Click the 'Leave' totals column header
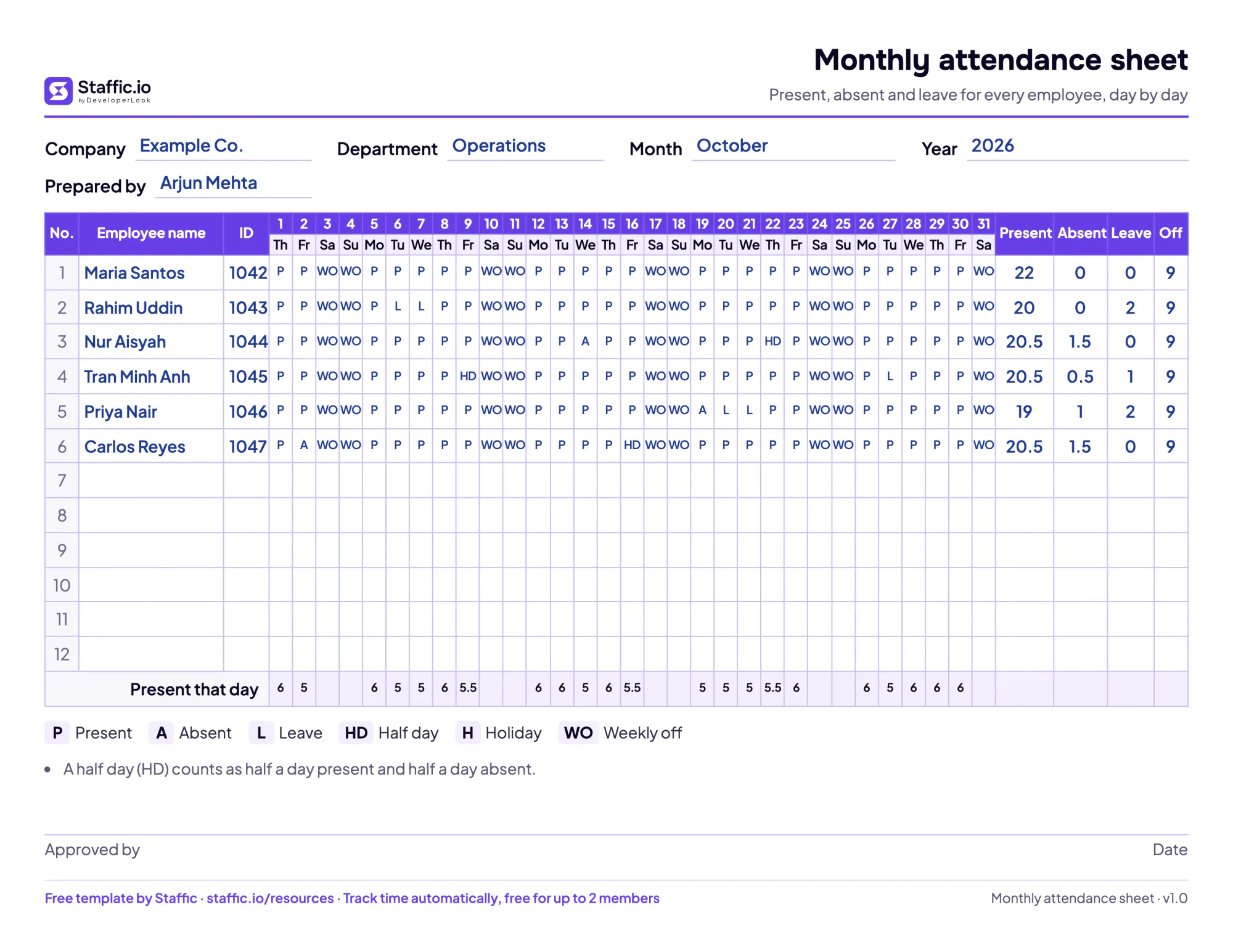This screenshot has height=952, width=1233. [1131, 234]
